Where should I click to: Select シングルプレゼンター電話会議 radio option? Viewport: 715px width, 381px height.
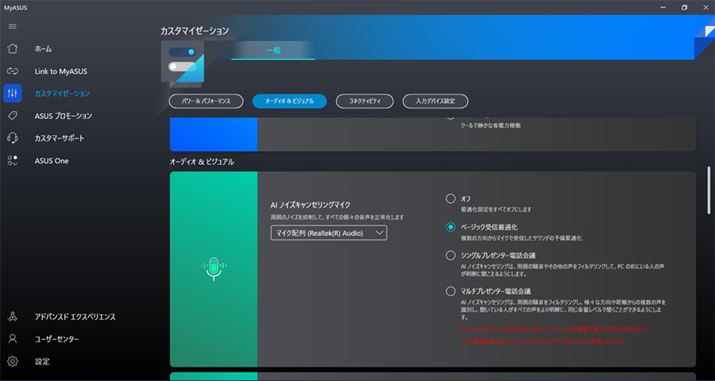tap(451, 255)
